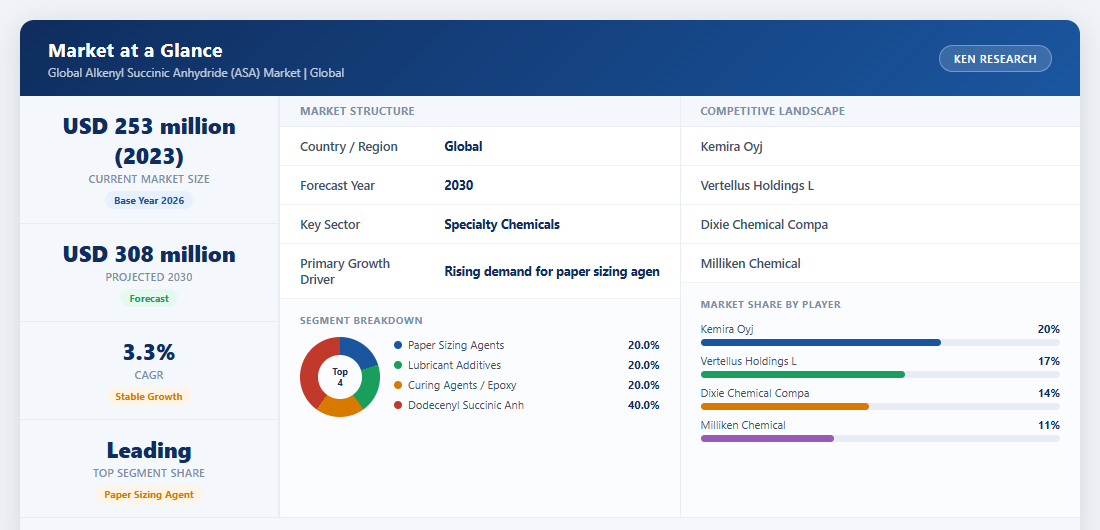Click the 'Curing Agents / Epoxy' legend label
This screenshot has height=530, width=1100.
(x=462, y=385)
